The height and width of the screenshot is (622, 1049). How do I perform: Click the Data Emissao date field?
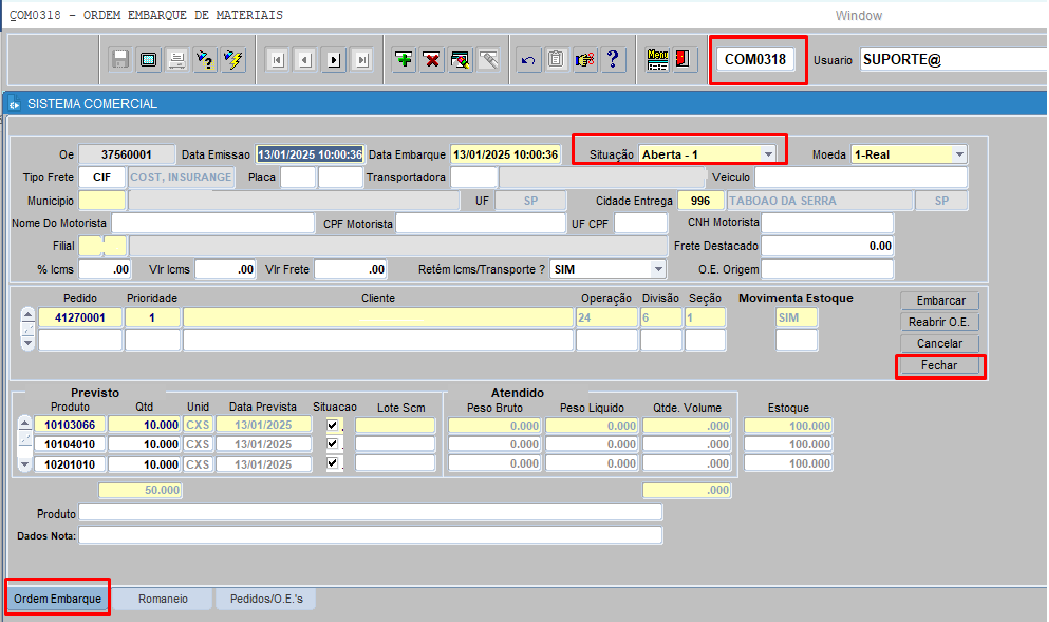310,154
